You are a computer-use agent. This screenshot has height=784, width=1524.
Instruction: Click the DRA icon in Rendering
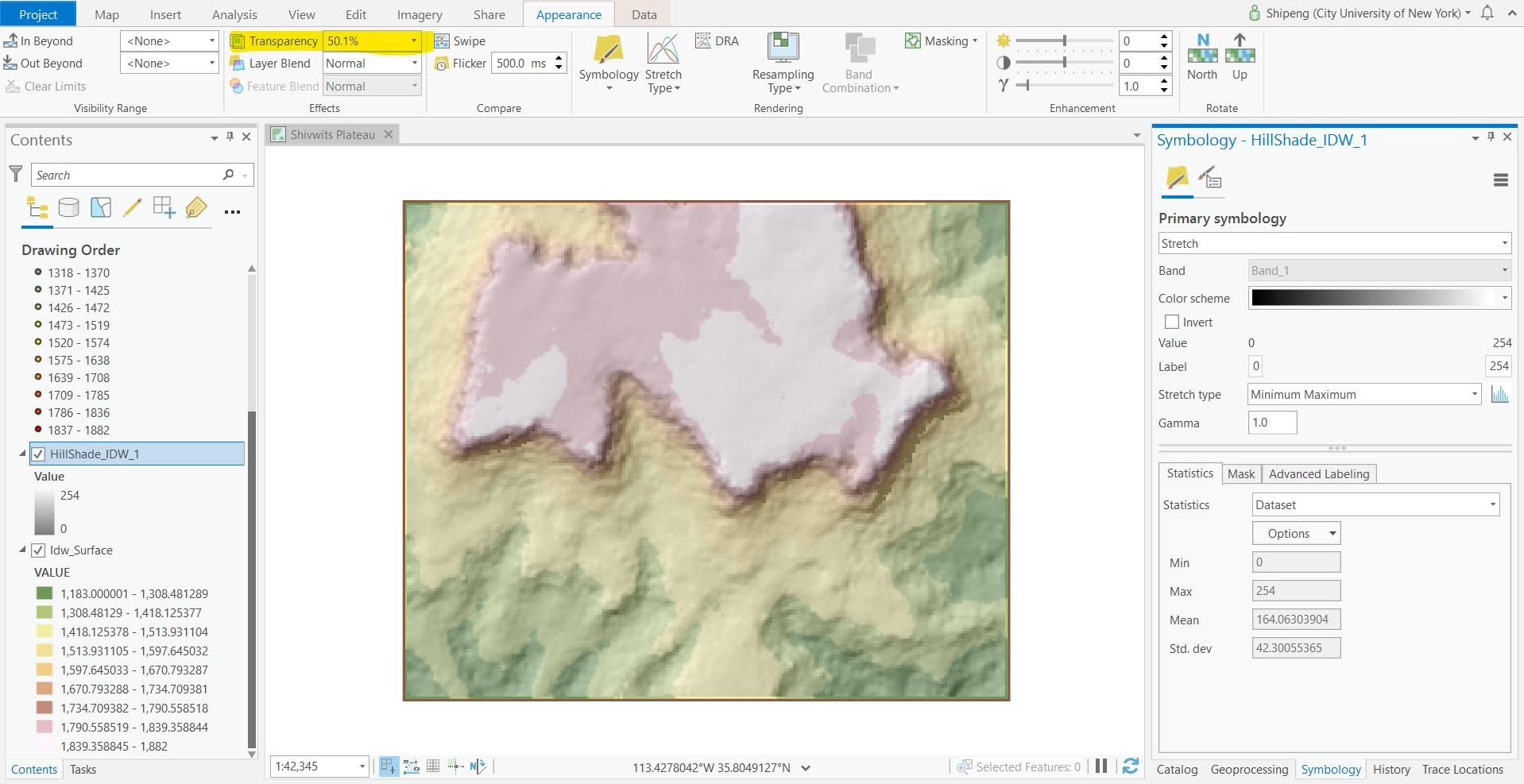click(x=703, y=41)
